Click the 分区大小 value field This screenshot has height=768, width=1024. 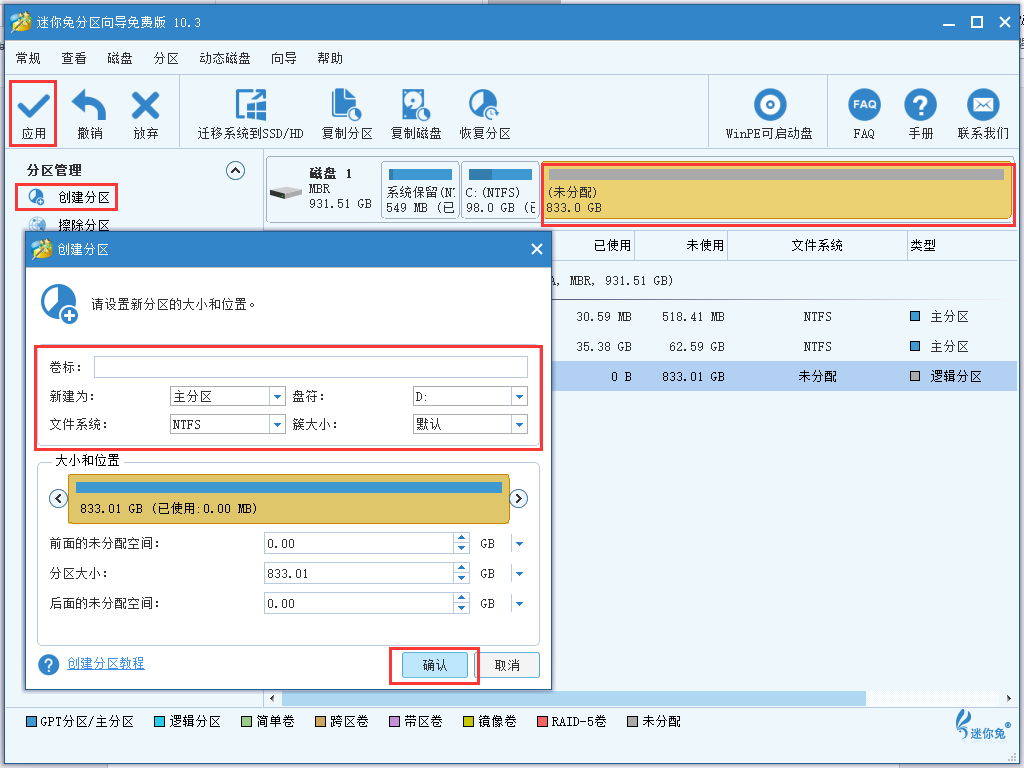point(359,573)
